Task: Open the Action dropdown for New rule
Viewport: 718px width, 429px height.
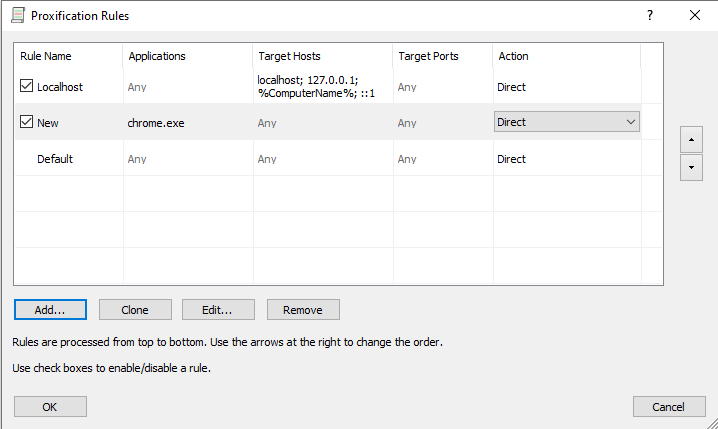Action: [x=566, y=122]
